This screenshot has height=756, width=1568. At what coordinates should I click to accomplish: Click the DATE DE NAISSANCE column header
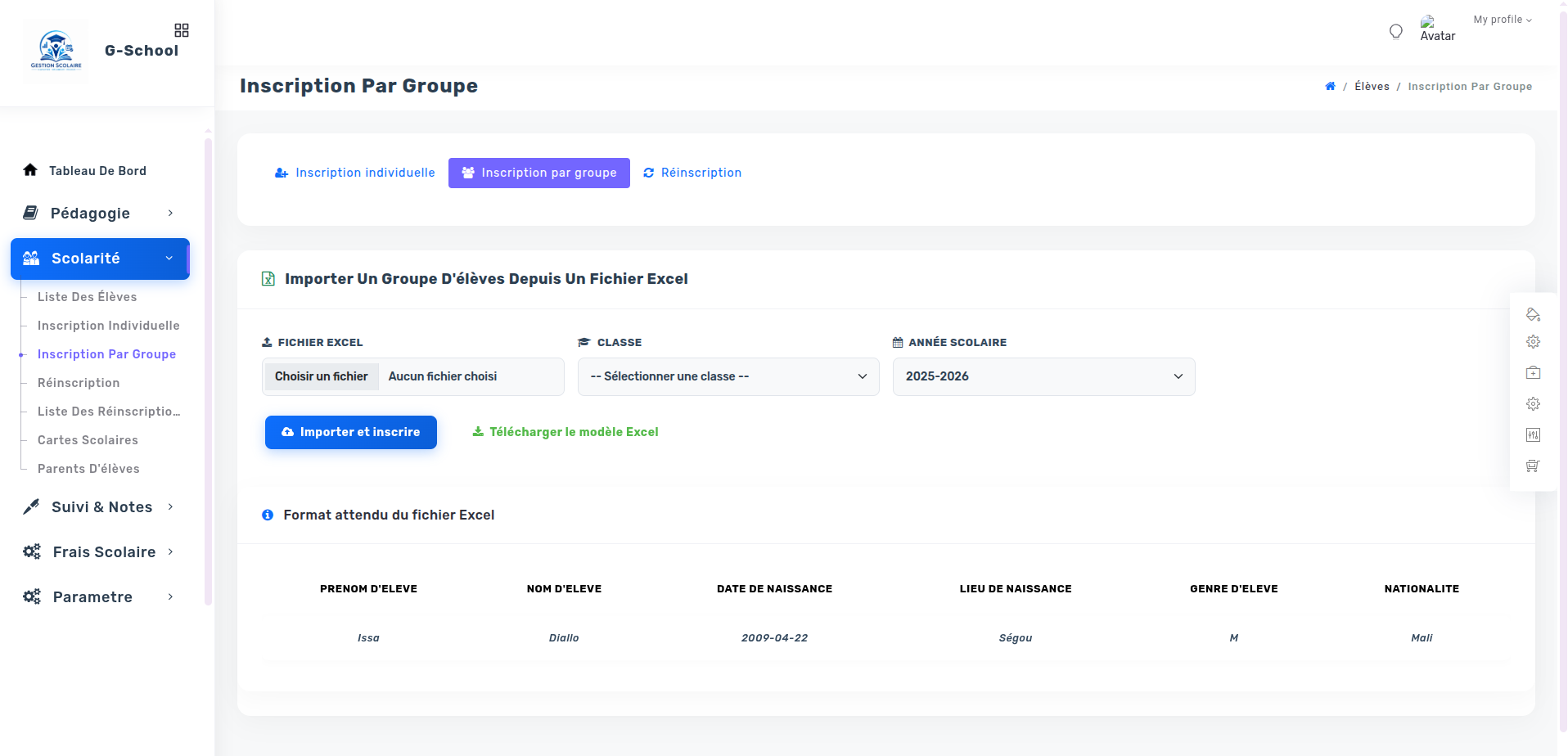pyautogui.click(x=774, y=589)
